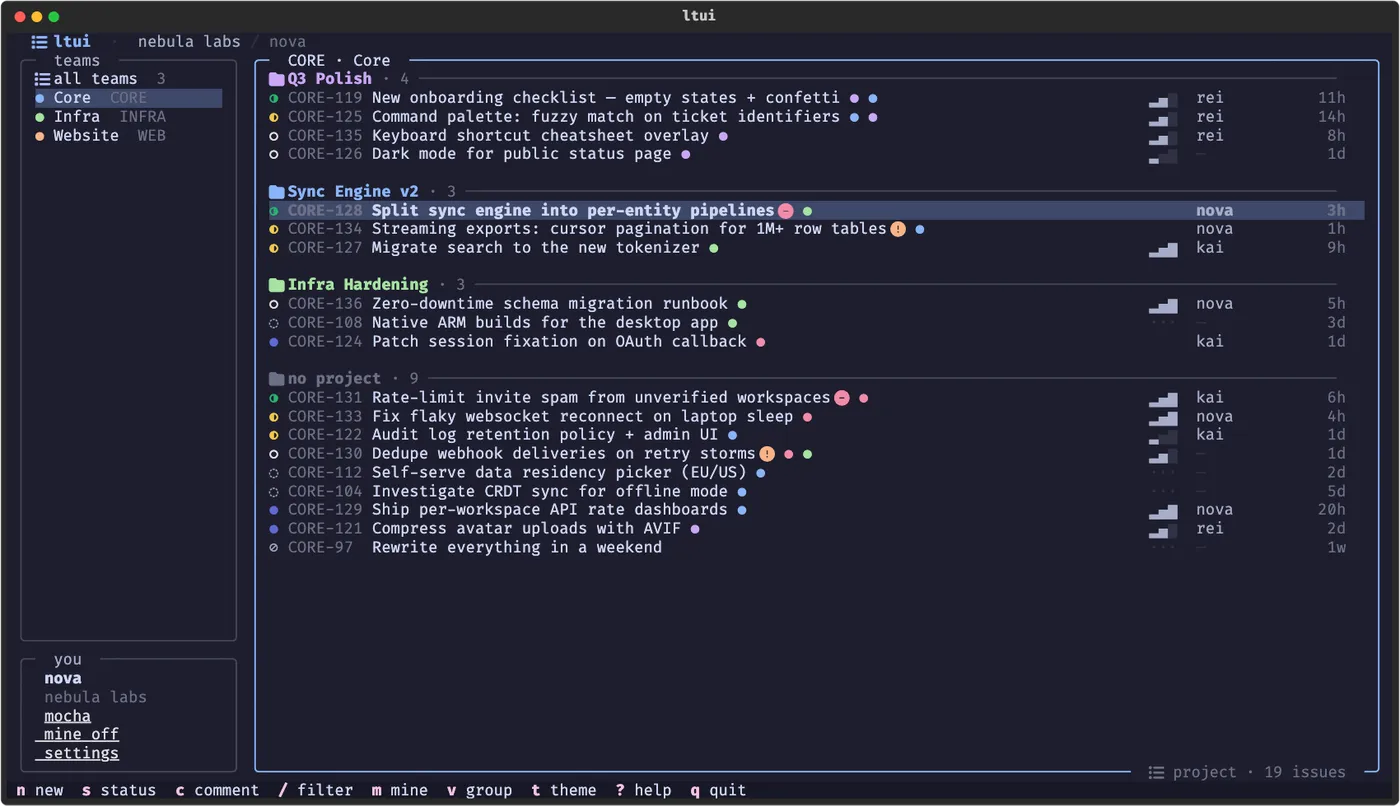This screenshot has width=1400, height=806.
Task: Click assignee rei on CORE-121
Action: tap(1210, 529)
